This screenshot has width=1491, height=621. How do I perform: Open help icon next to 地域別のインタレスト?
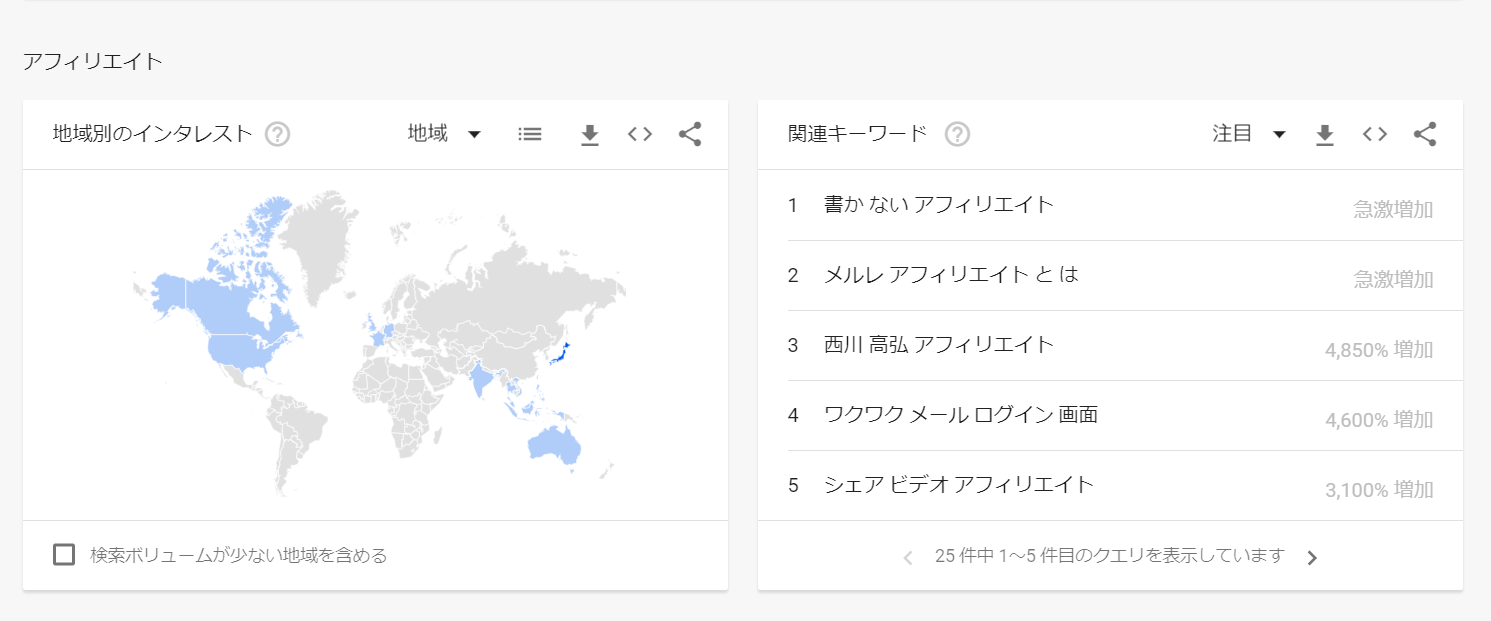click(x=278, y=134)
